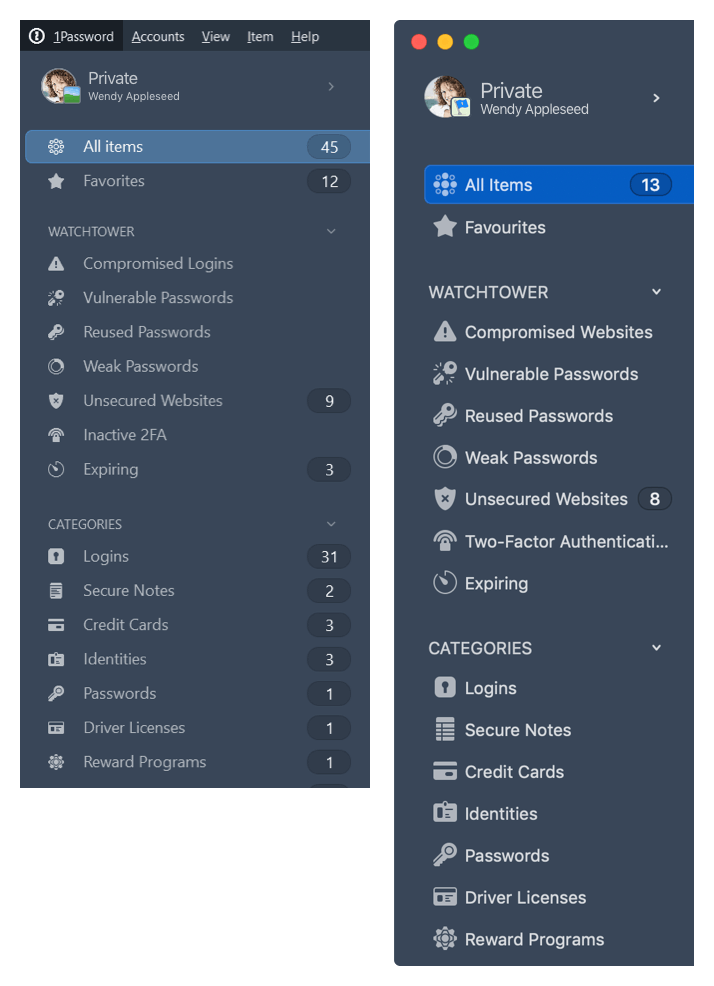The width and height of the screenshot is (714, 986).
Task: Click the Wendy Appleseed profile thumbnail
Action: coord(59,86)
